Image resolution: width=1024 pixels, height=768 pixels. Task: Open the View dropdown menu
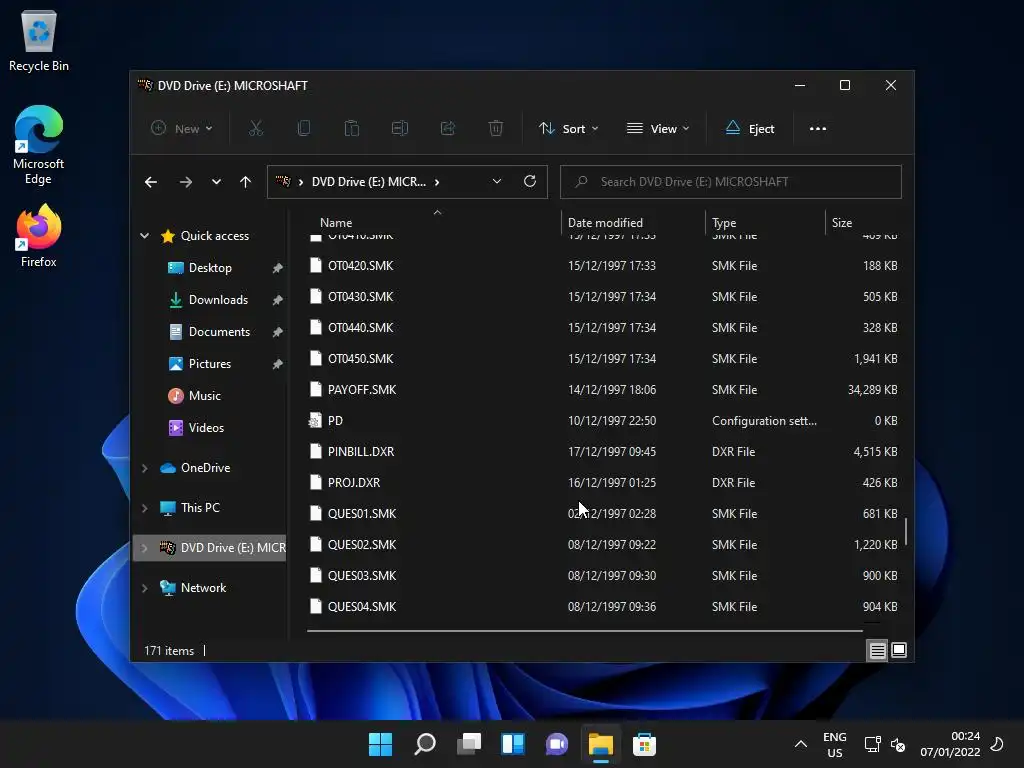pyautogui.click(x=658, y=129)
